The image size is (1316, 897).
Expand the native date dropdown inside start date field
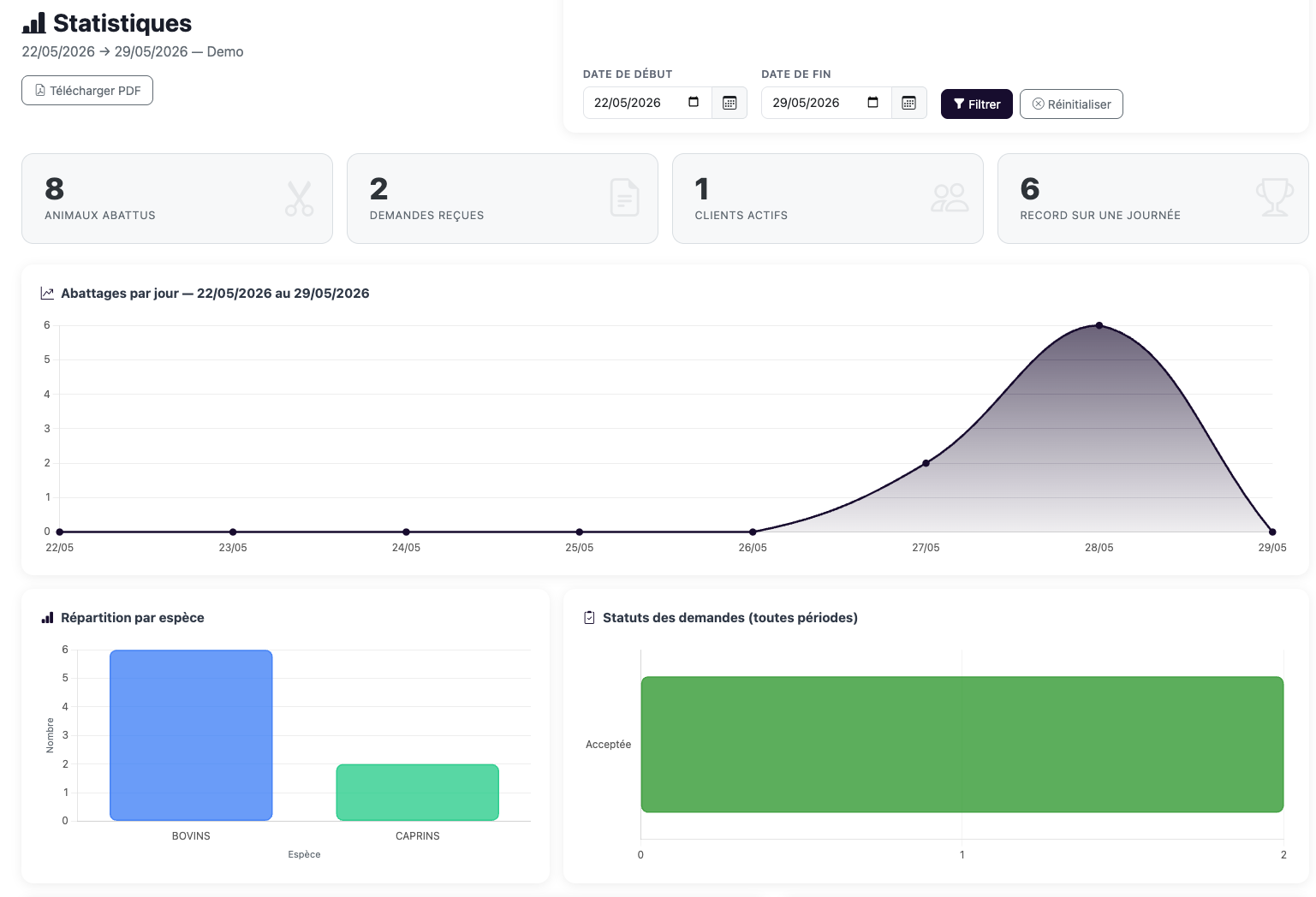694,103
